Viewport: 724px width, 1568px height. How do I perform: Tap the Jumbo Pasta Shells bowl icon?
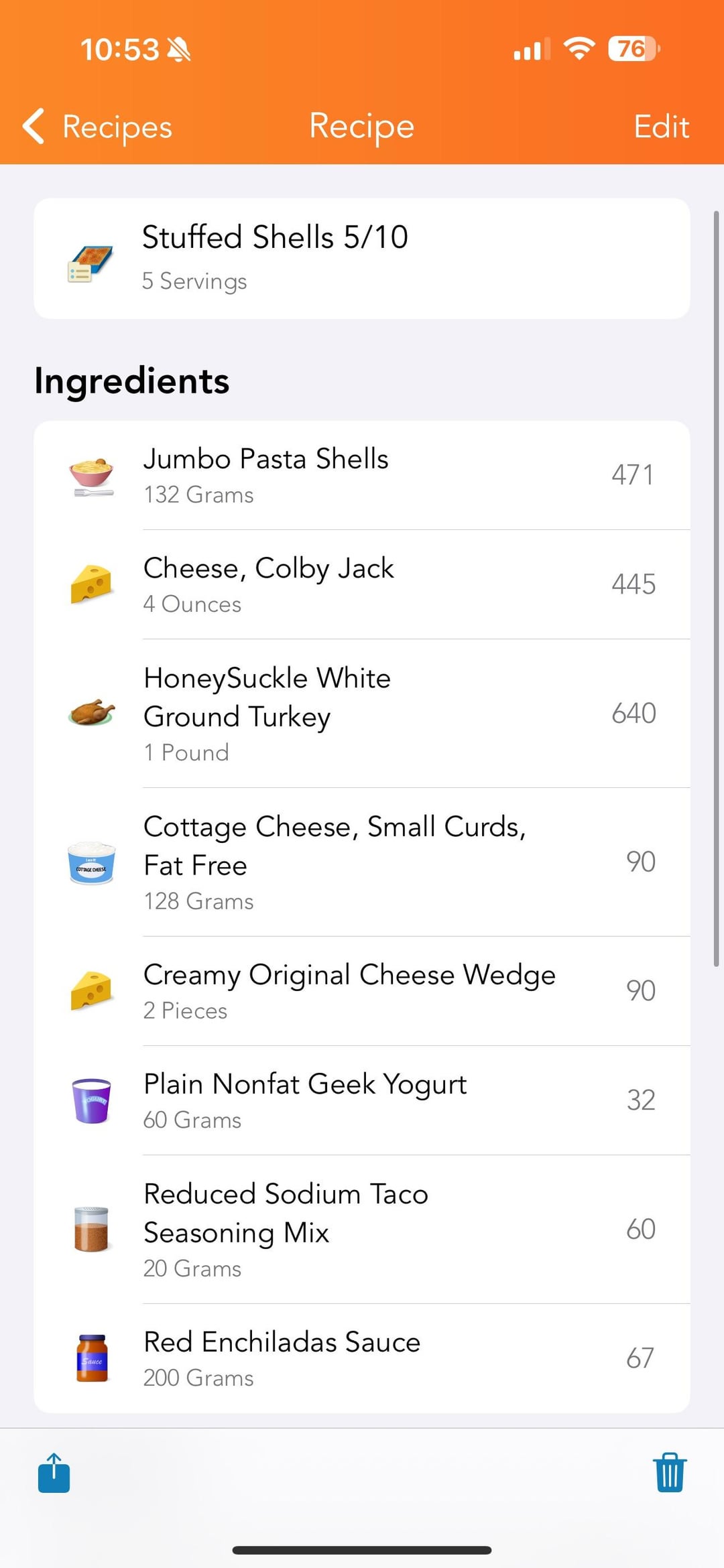(x=91, y=476)
